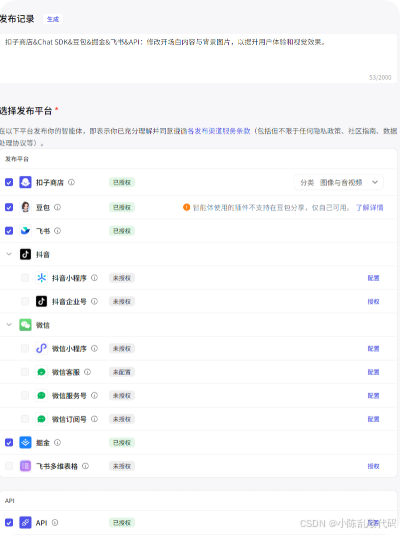Click the 微信服务号 icon
Viewport: 400px width, 535px height.
point(41,395)
